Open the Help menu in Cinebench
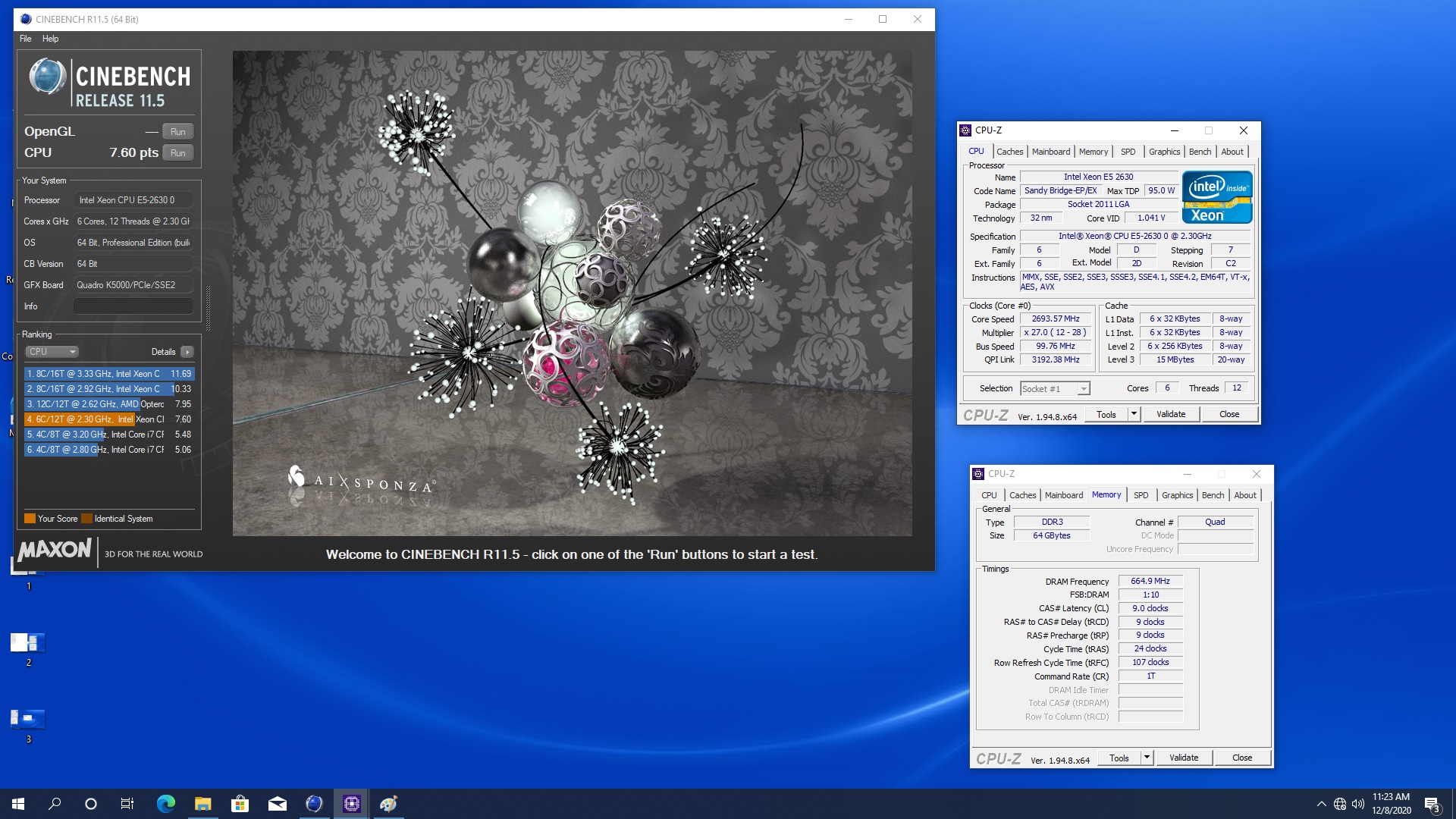Screen dimensions: 1456x819 point(50,39)
